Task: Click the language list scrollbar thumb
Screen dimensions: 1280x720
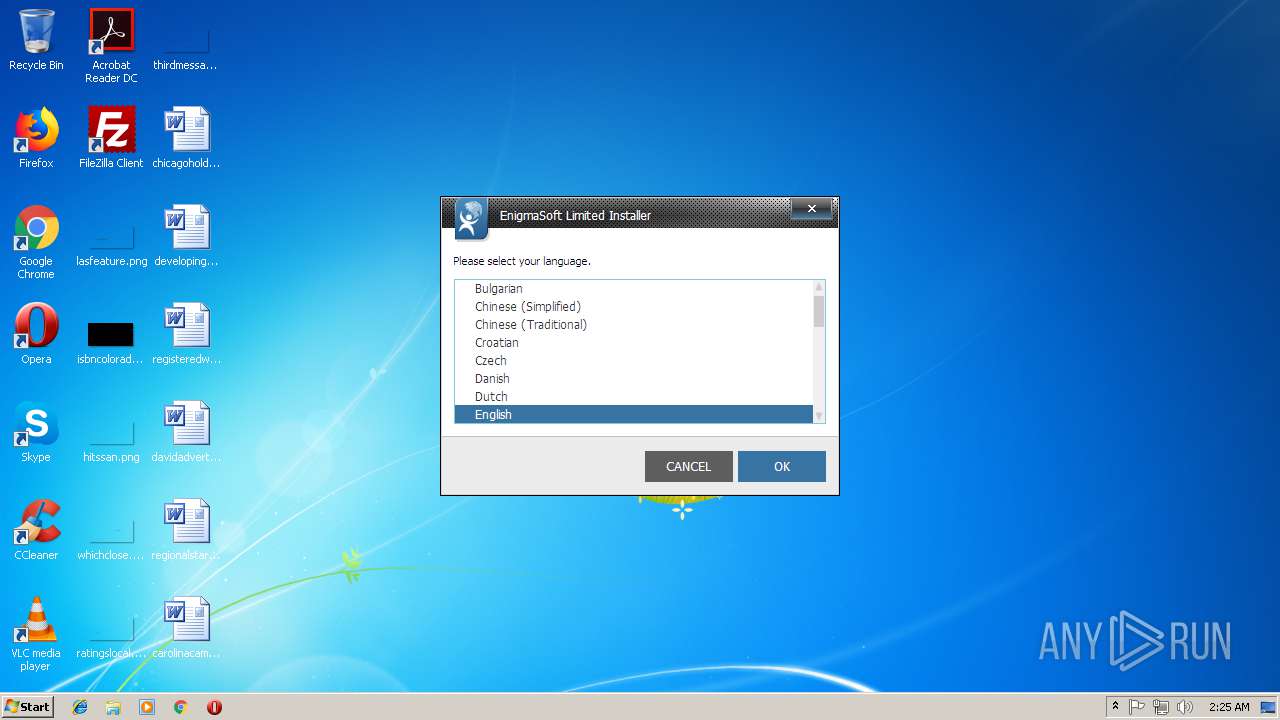Action: (x=819, y=311)
